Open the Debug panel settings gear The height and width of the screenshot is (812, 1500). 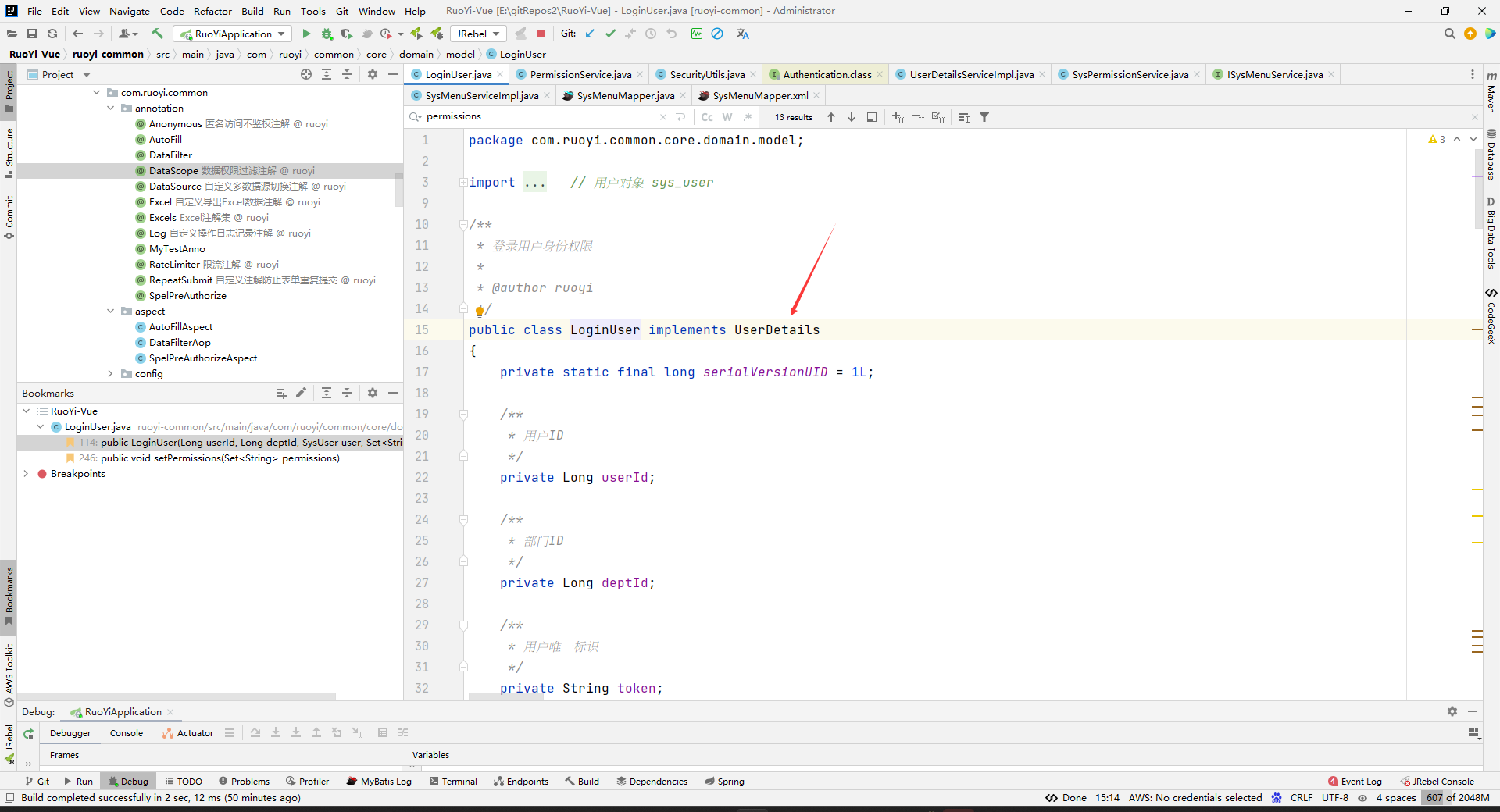pos(1452,711)
